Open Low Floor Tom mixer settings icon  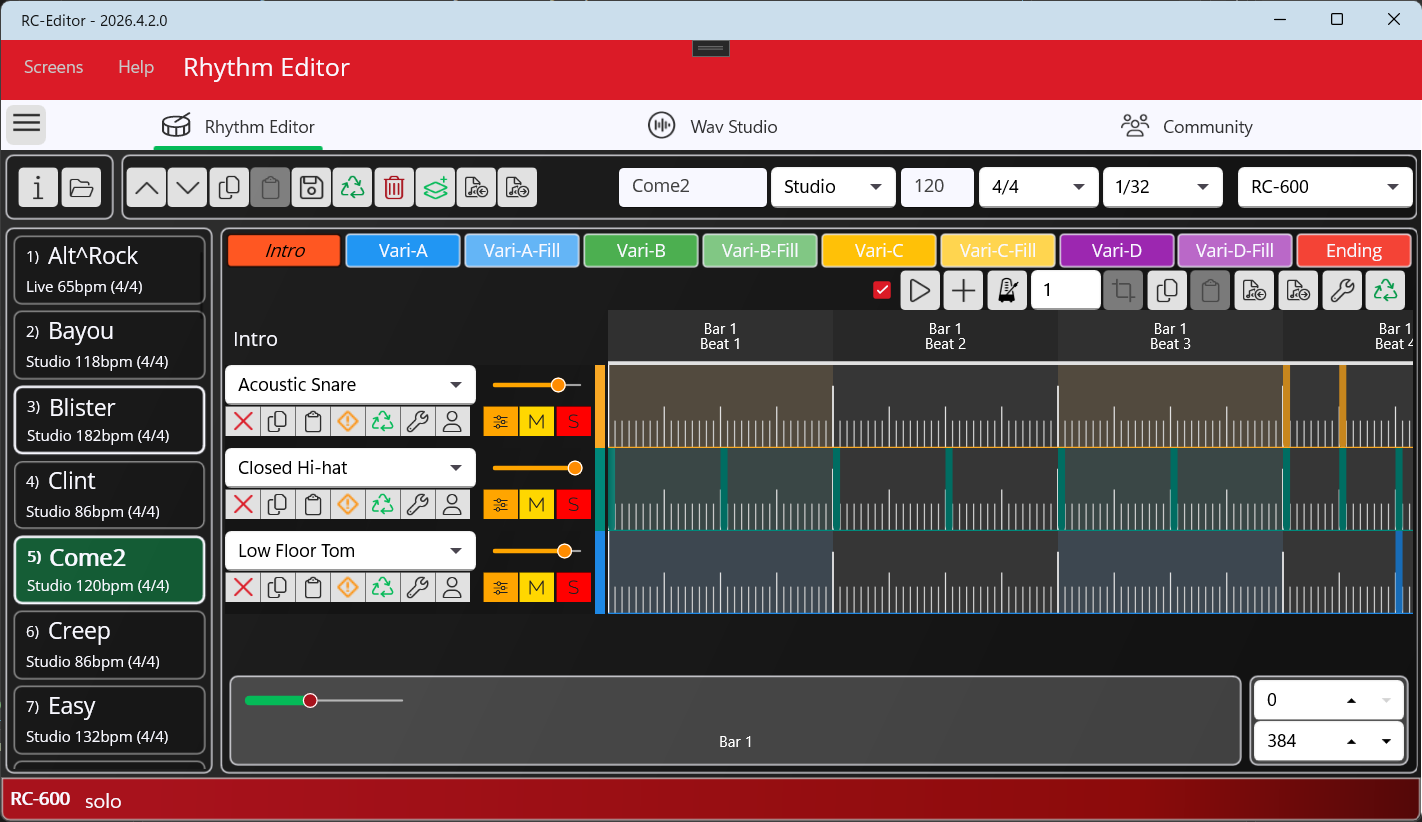coord(501,587)
